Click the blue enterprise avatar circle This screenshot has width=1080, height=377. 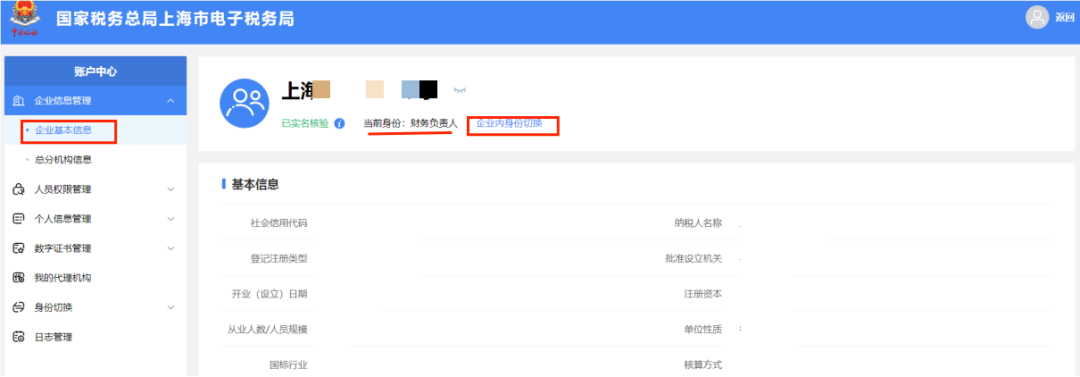click(244, 104)
